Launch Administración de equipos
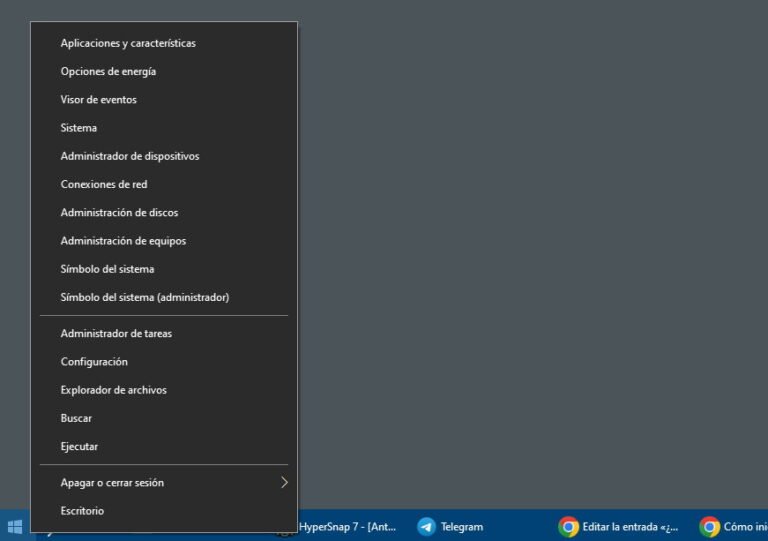The height and width of the screenshot is (541, 768). pyautogui.click(x=123, y=241)
